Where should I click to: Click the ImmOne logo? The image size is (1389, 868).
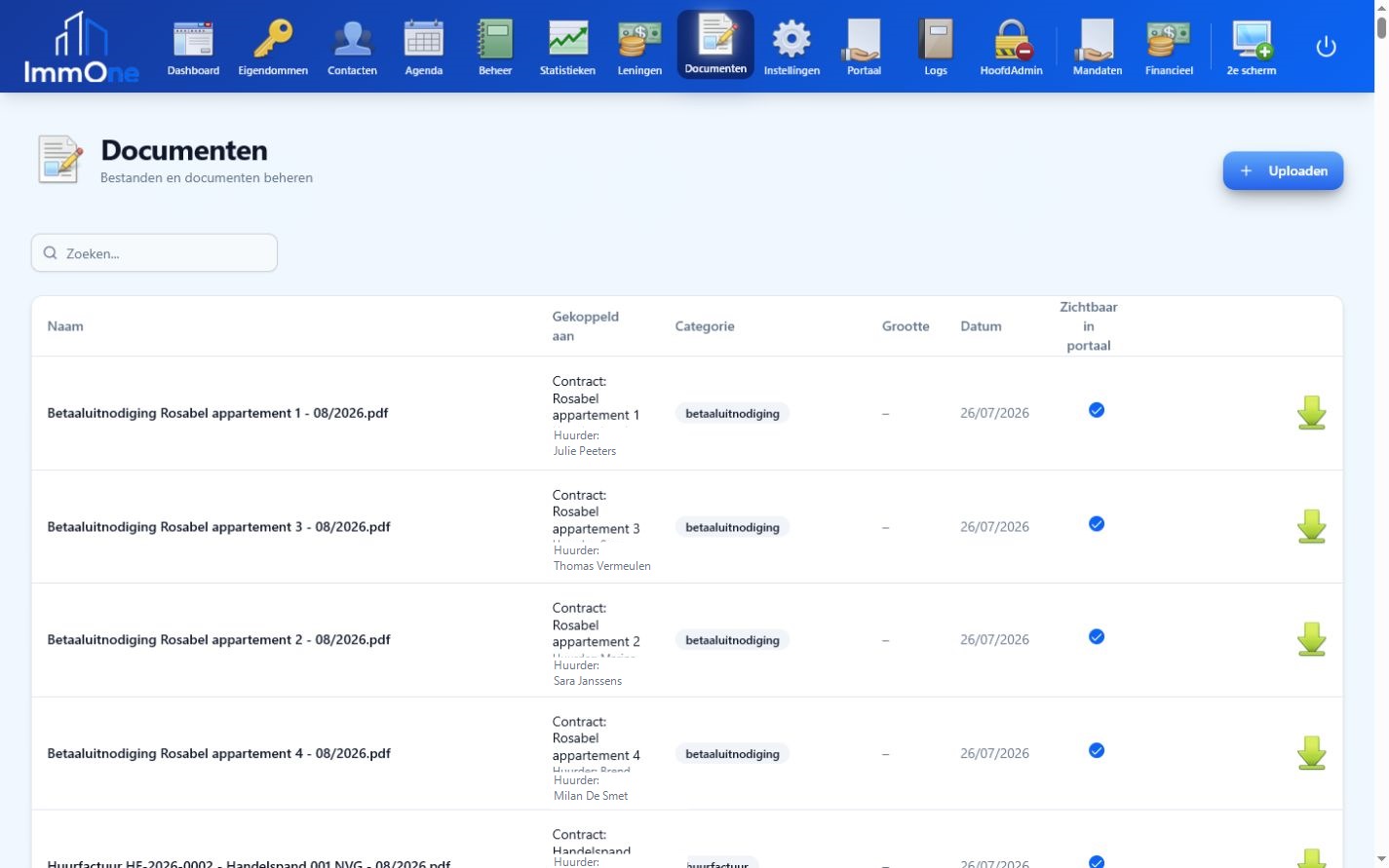pos(82,47)
